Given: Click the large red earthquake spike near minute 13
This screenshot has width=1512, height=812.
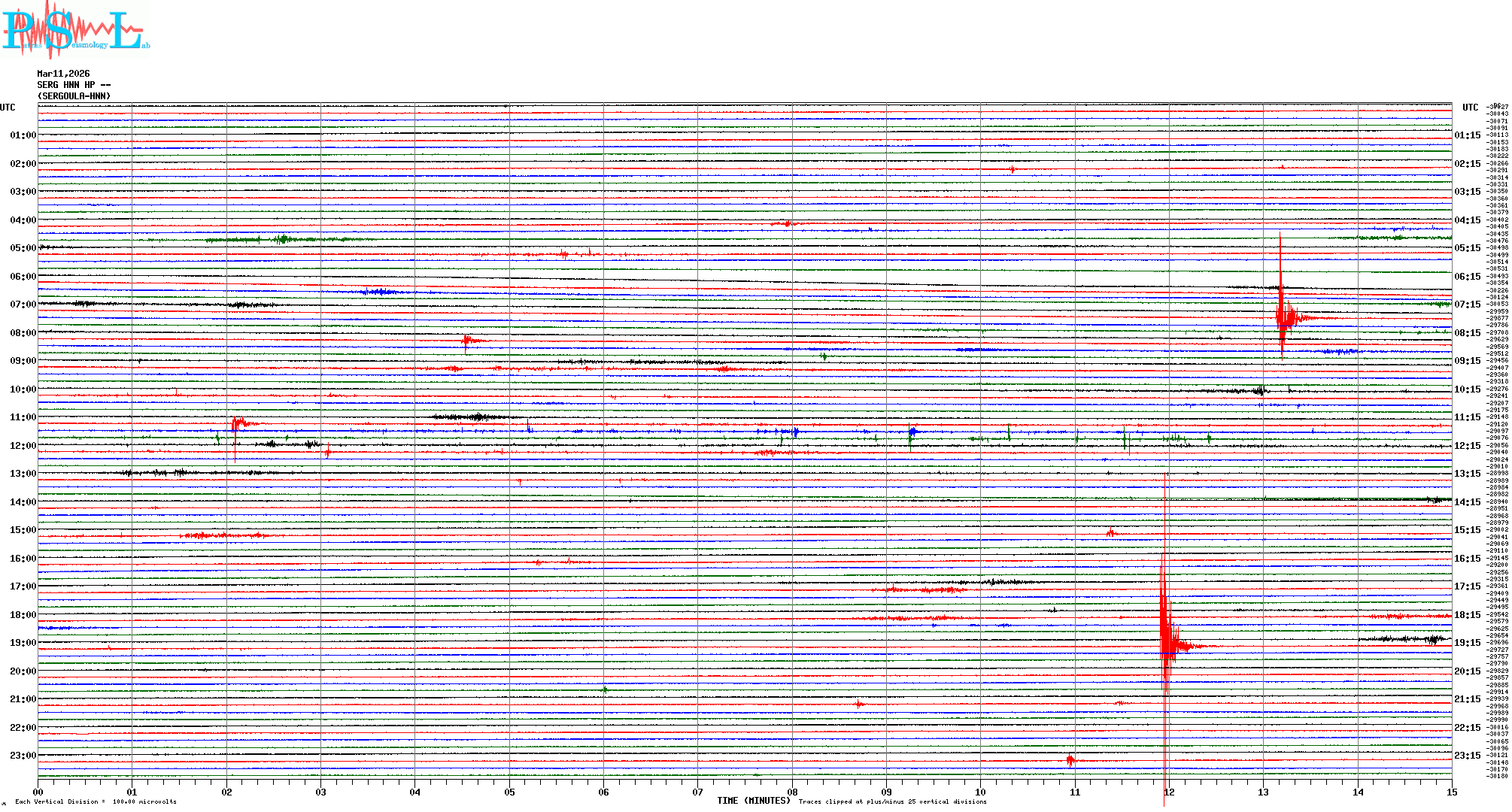Looking at the screenshot, I should (x=1282, y=314).
